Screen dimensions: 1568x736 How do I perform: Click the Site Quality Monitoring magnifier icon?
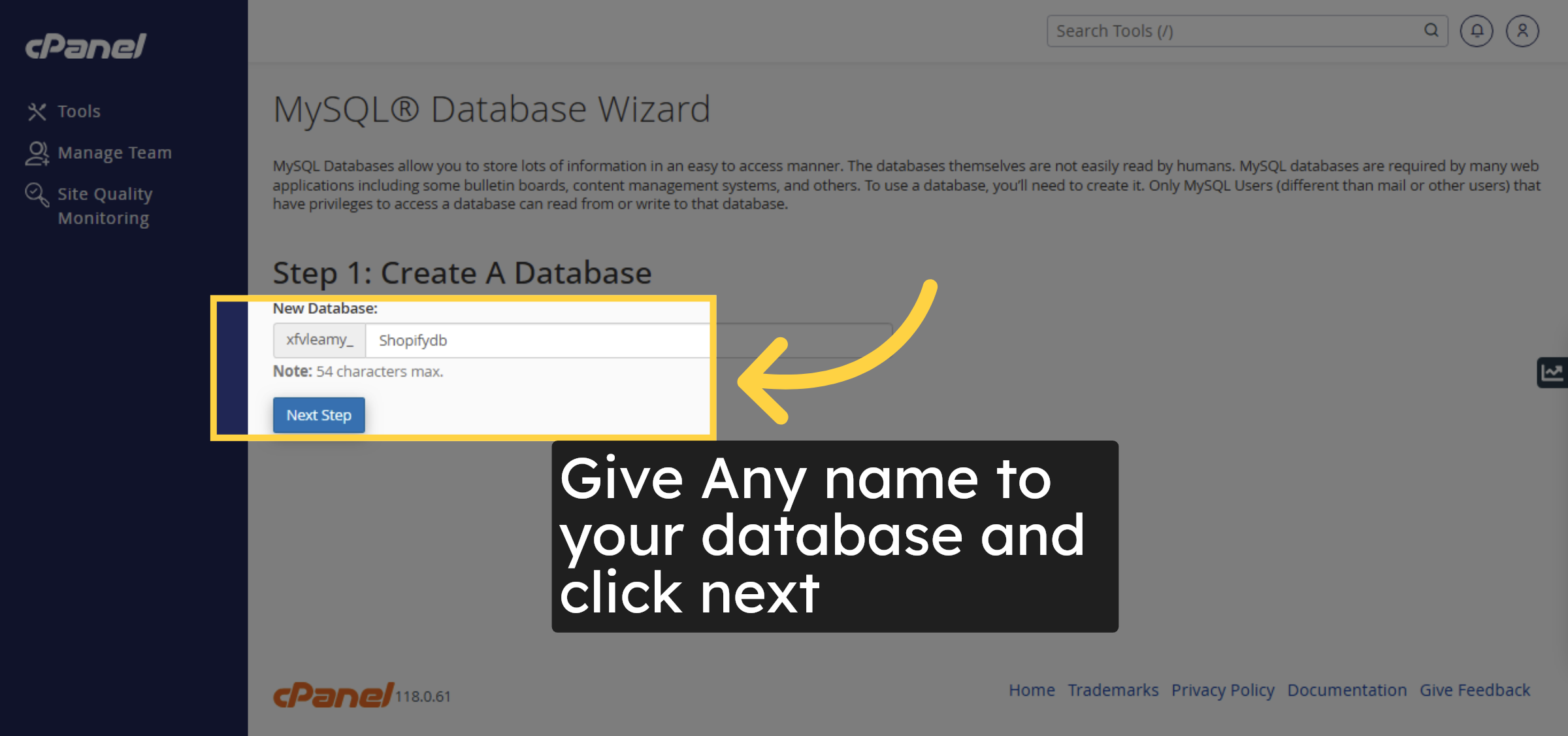37,194
